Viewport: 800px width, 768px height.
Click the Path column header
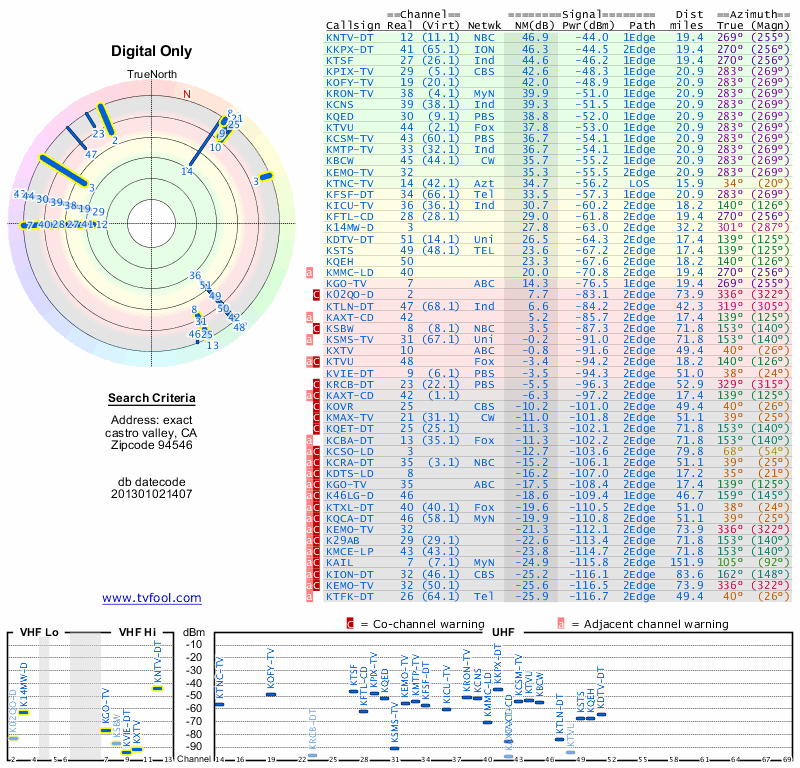click(x=642, y=26)
